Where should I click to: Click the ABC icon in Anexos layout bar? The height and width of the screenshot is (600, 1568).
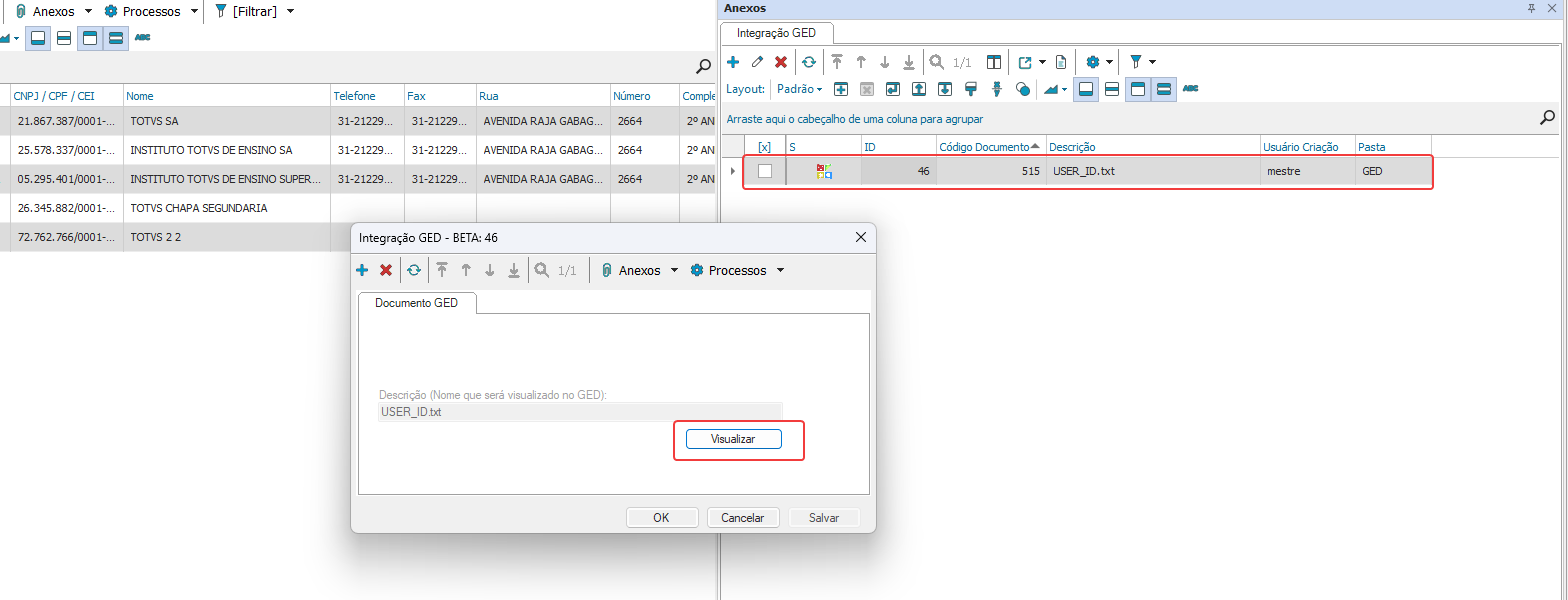tap(1190, 89)
